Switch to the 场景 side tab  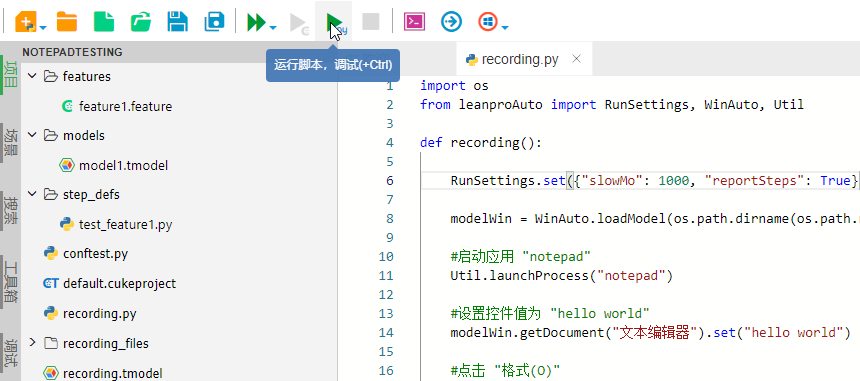(x=11, y=142)
